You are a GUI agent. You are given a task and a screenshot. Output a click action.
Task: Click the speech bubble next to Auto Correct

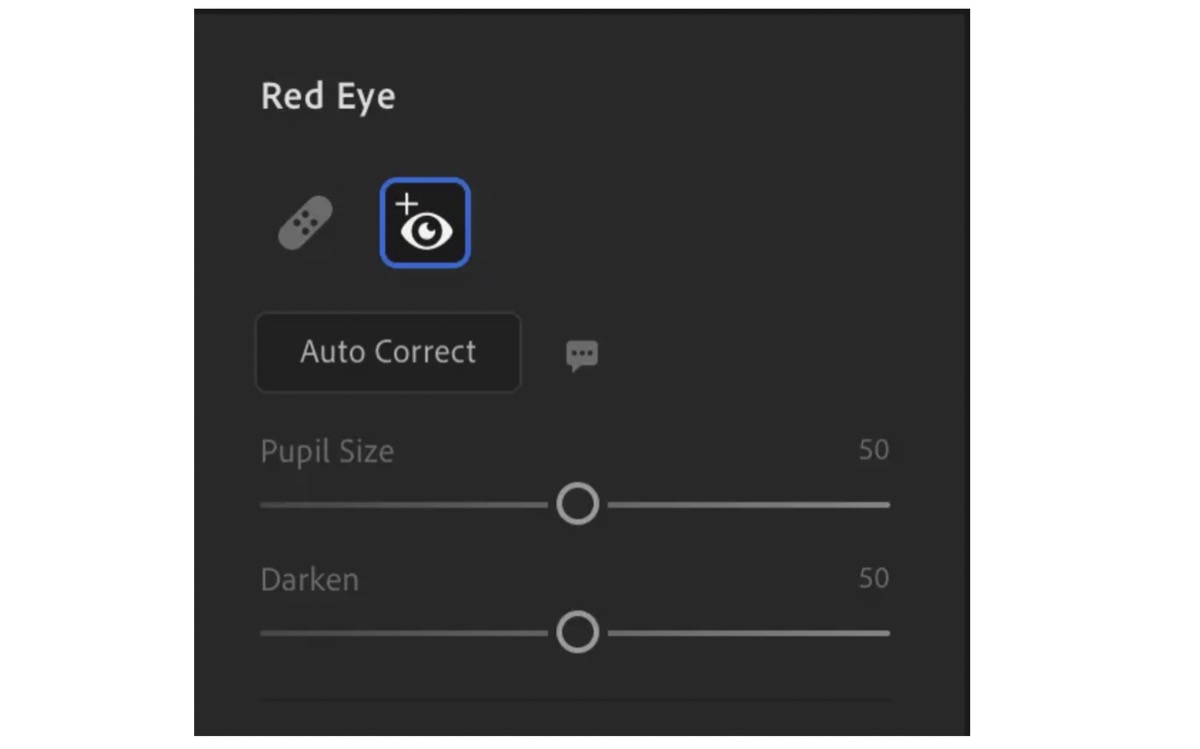click(x=580, y=353)
